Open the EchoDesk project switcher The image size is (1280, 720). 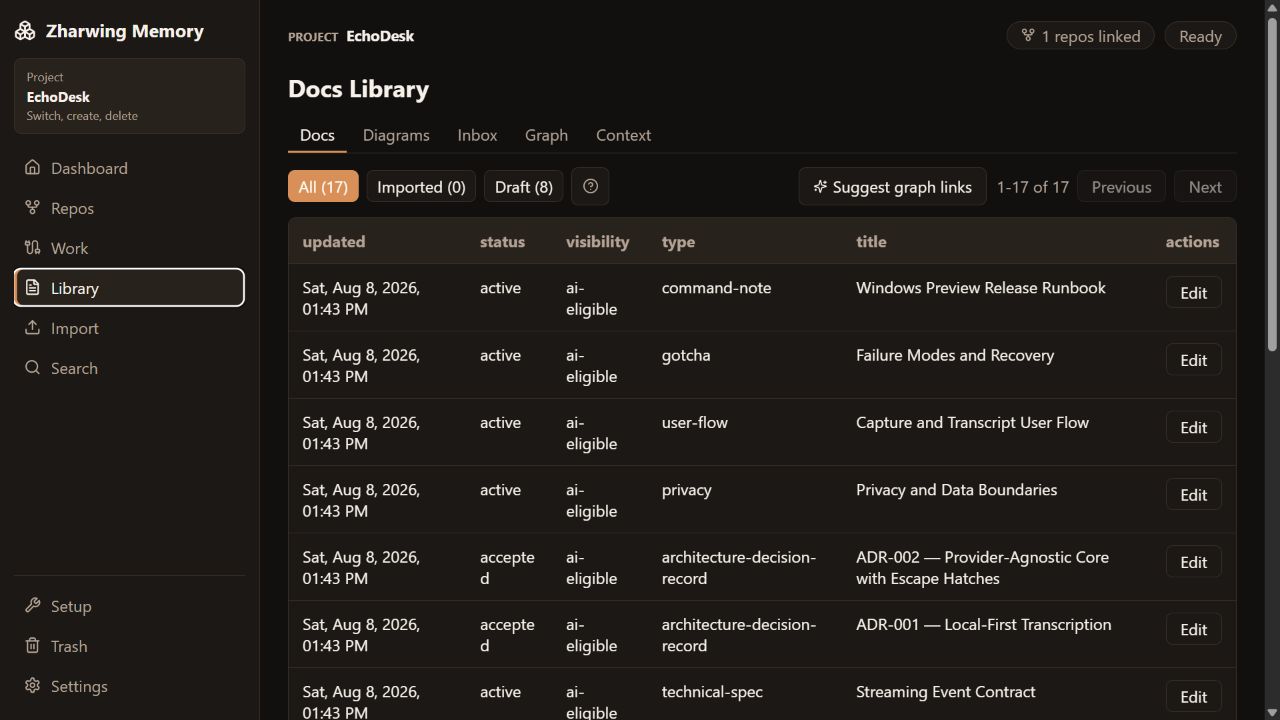click(130, 96)
